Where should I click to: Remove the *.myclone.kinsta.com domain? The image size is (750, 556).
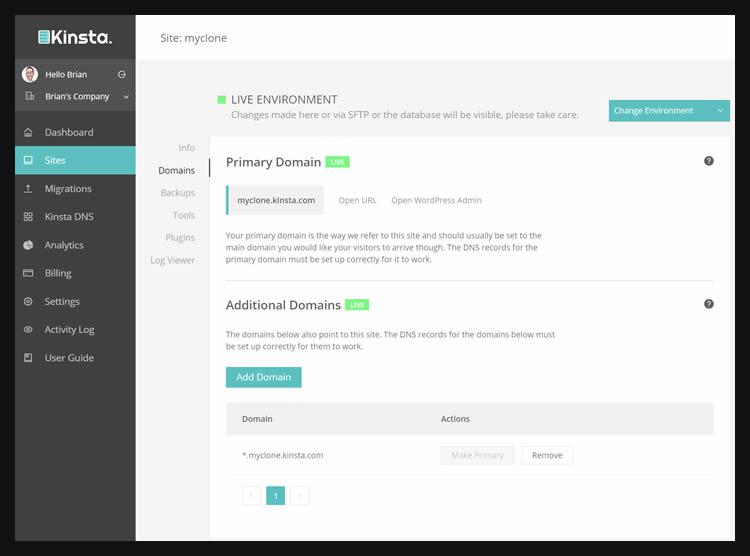pyautogui.click(x=547, y=455)
